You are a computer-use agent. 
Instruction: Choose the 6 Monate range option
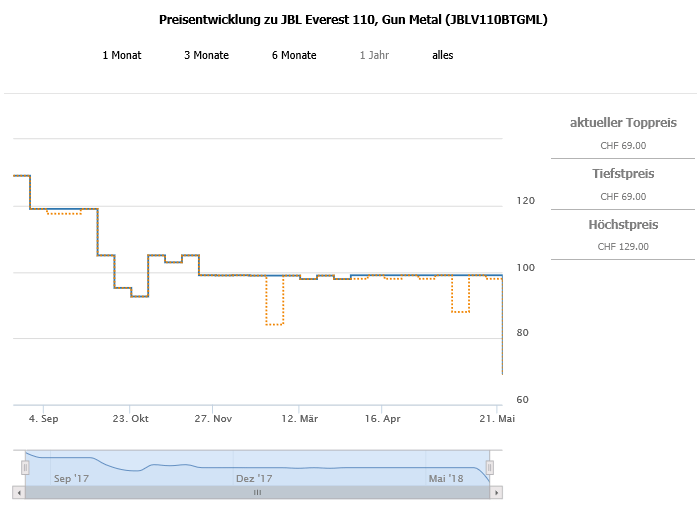pyautogui.click(x=294, y=55)
